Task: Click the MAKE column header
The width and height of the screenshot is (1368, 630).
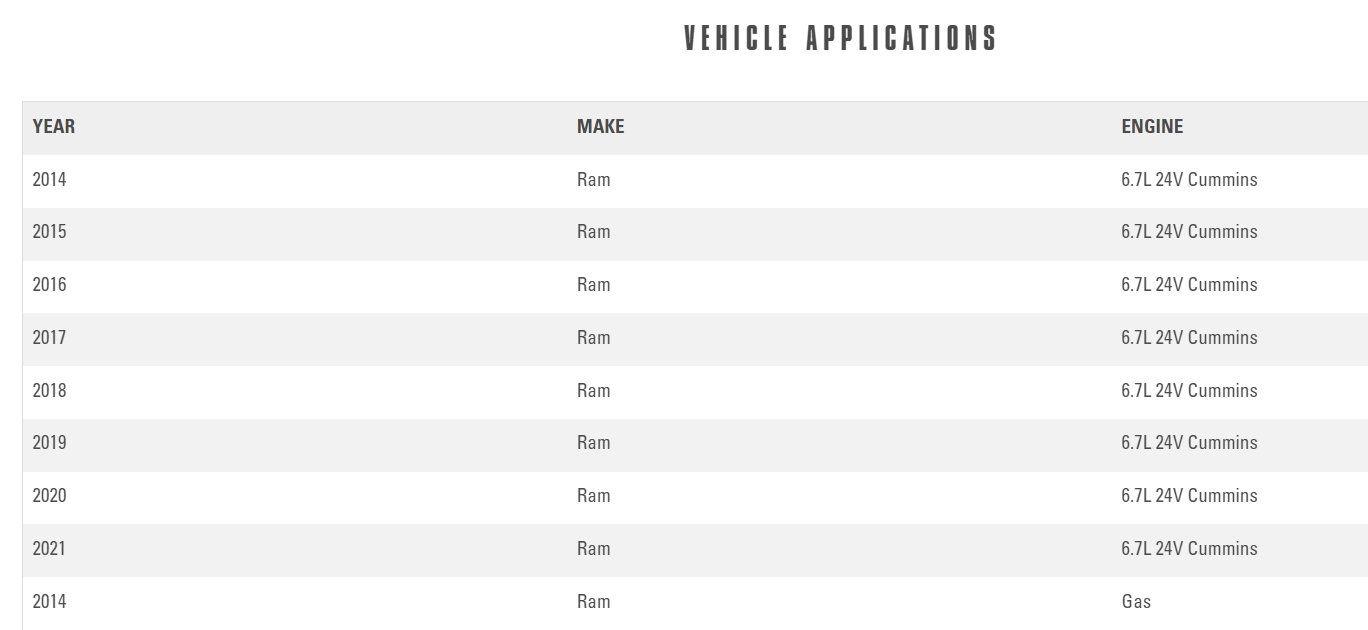Action: click(600, 127)
